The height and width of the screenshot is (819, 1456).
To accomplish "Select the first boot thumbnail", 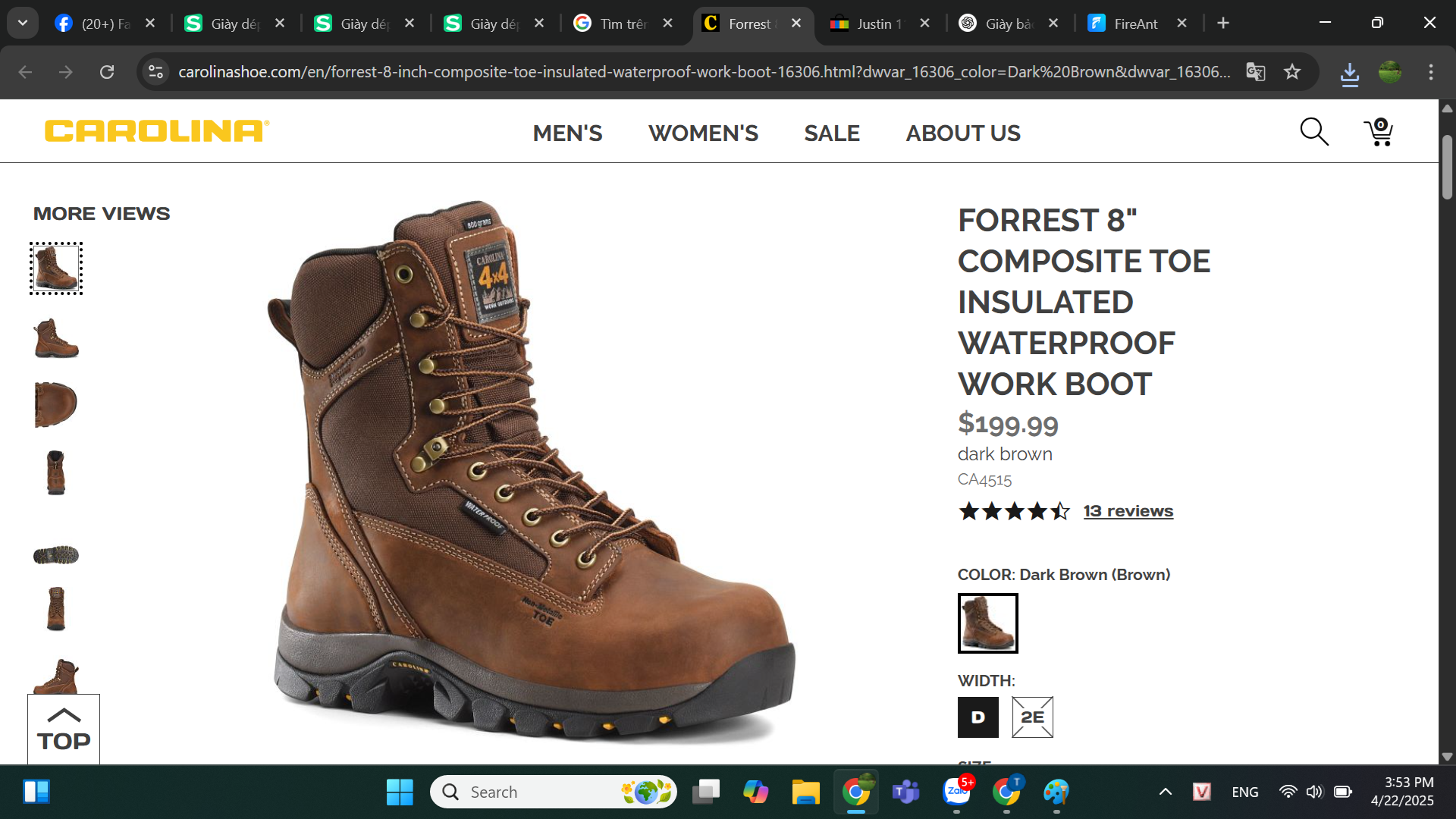I will 56,268.
